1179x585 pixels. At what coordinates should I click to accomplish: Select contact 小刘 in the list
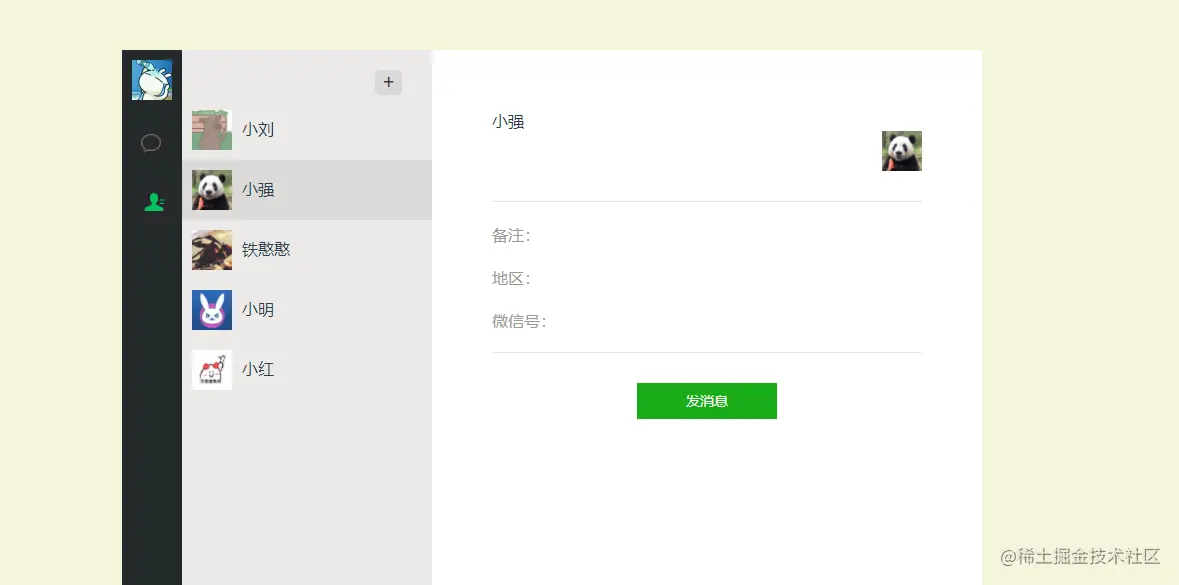click(x=307, y=129)
